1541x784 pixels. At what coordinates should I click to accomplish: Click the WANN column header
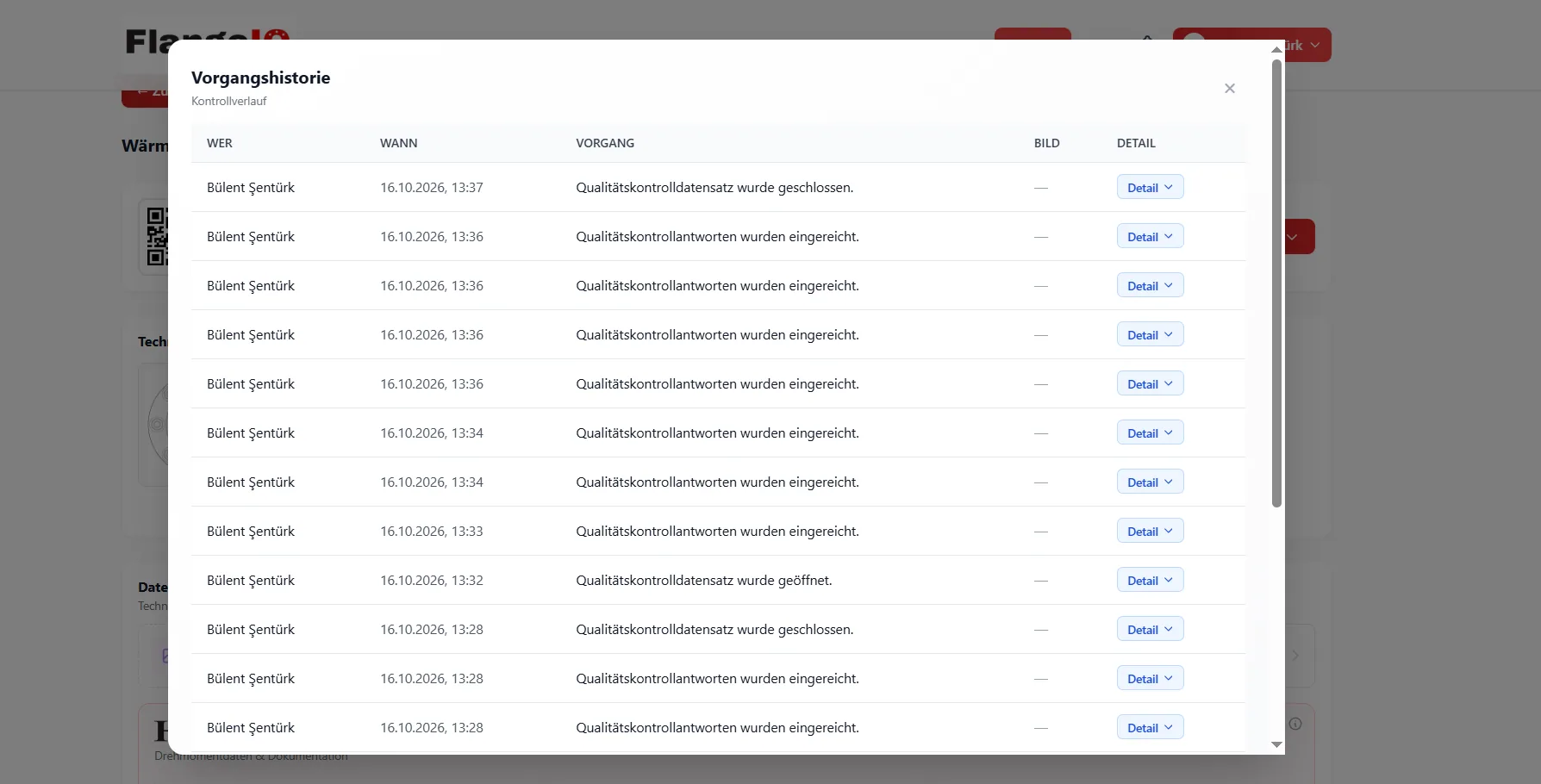pos(398,143)
